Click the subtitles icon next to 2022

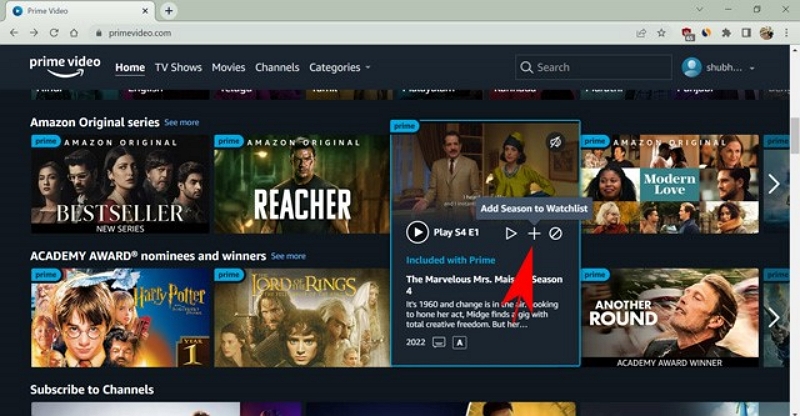click(x=439, y=342)
